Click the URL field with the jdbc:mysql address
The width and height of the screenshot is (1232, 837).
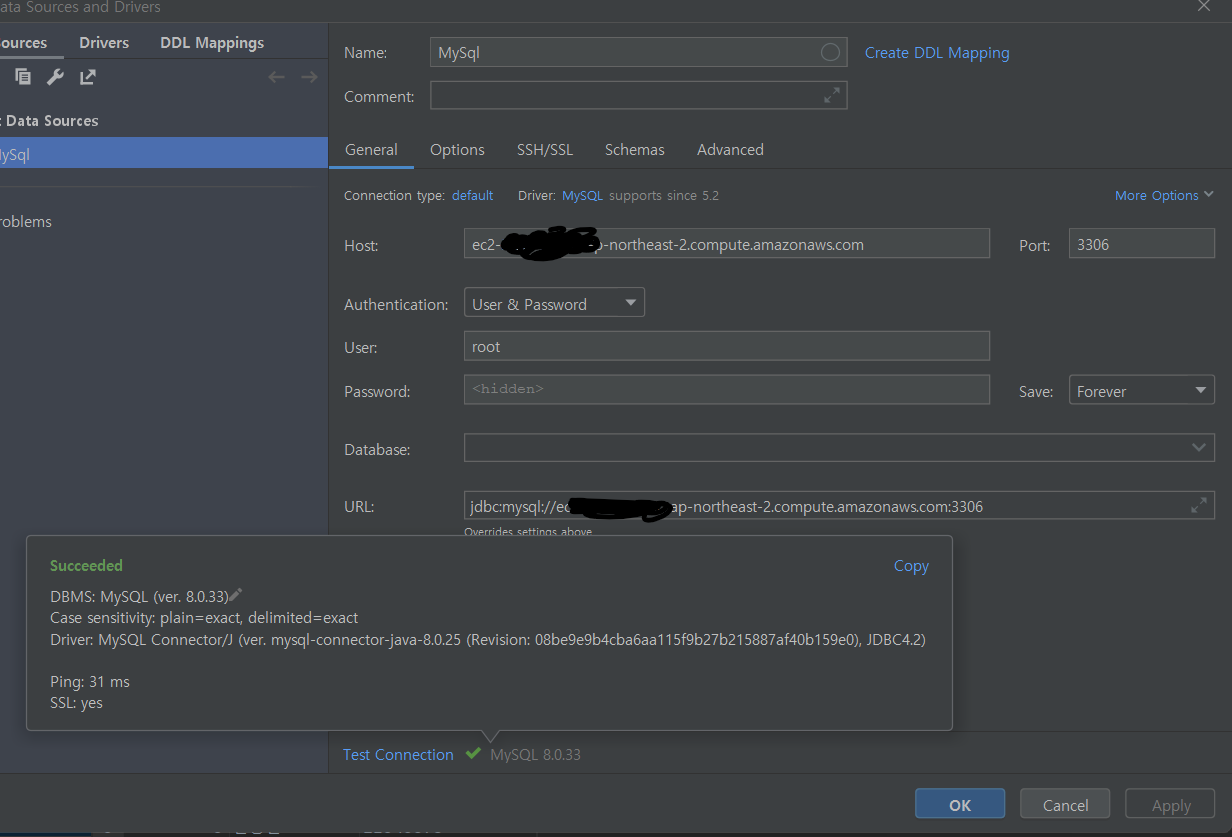pos(839,506)
